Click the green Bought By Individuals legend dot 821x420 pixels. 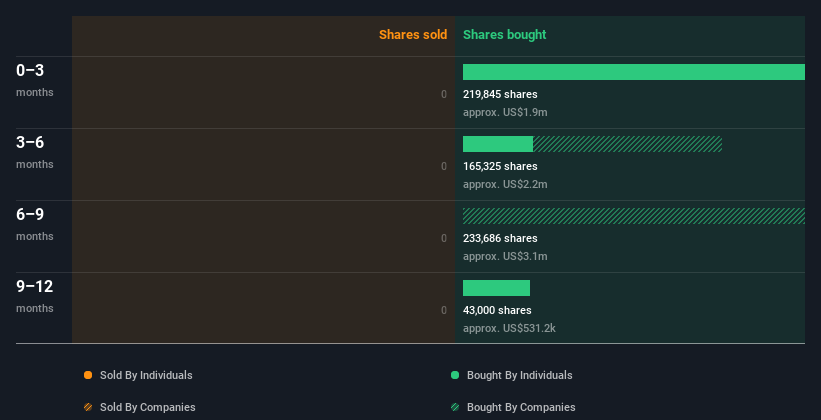coord(455,375)
